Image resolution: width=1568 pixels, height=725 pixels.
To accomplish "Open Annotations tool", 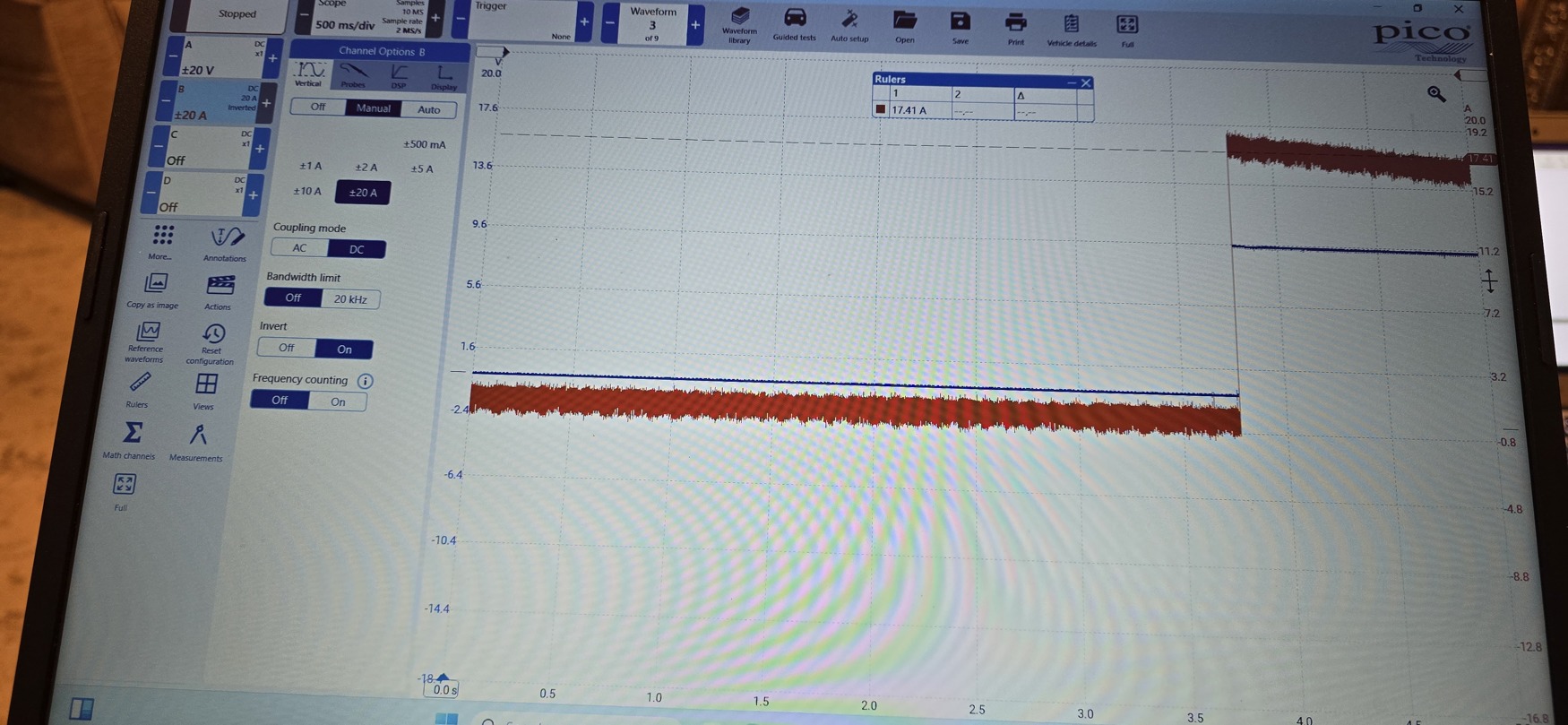I will tap(226, 244).
